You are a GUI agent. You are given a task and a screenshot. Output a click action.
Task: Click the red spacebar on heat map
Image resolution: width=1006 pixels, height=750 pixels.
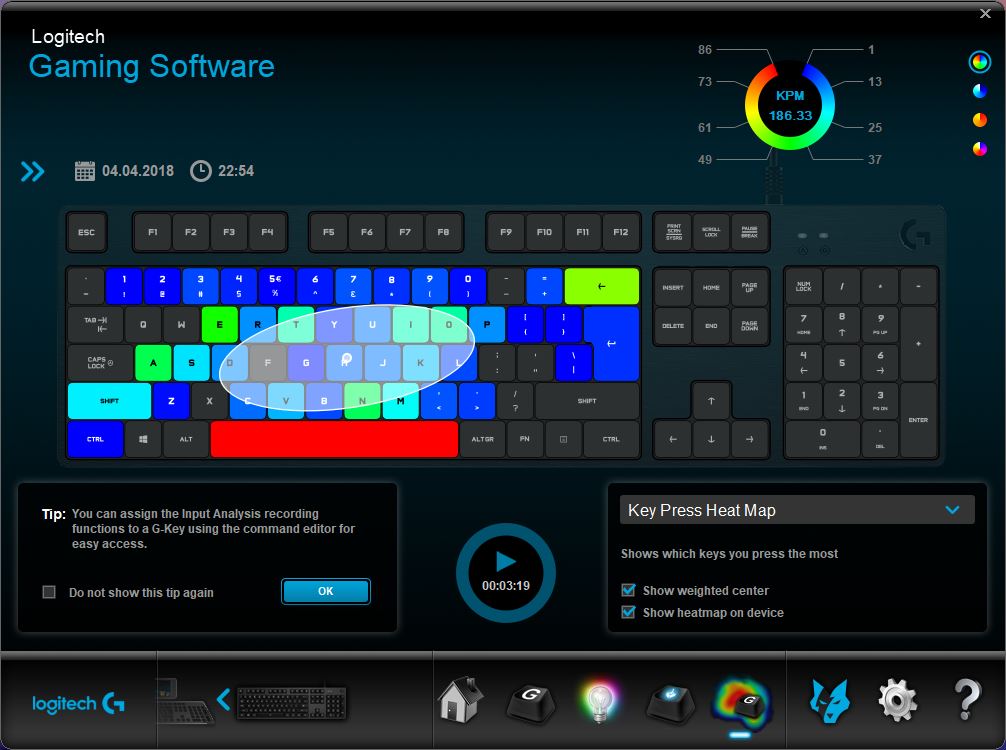pos(334,439)
